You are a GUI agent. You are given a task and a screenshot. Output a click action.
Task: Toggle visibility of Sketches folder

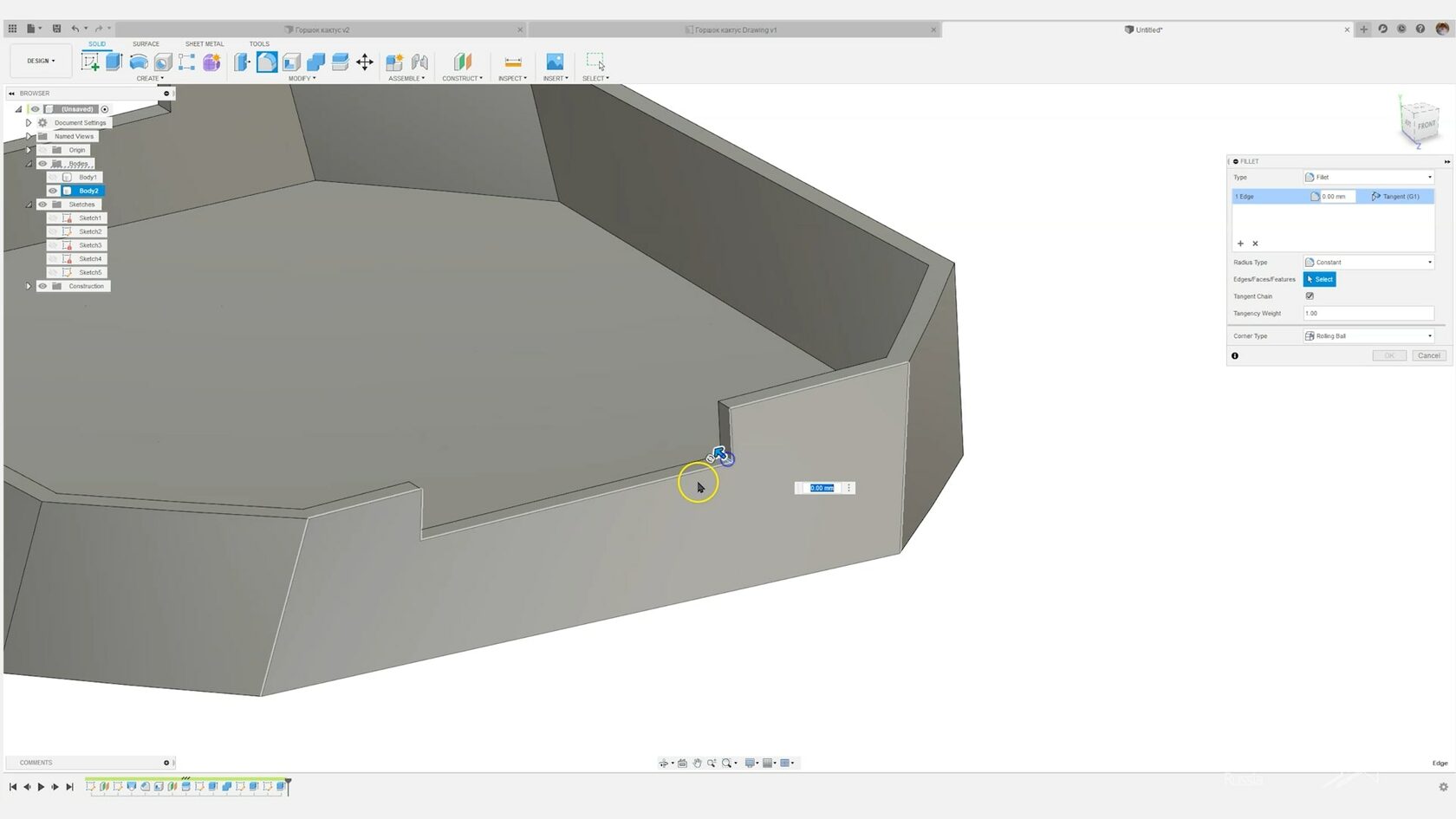click(x=42, y=205)
